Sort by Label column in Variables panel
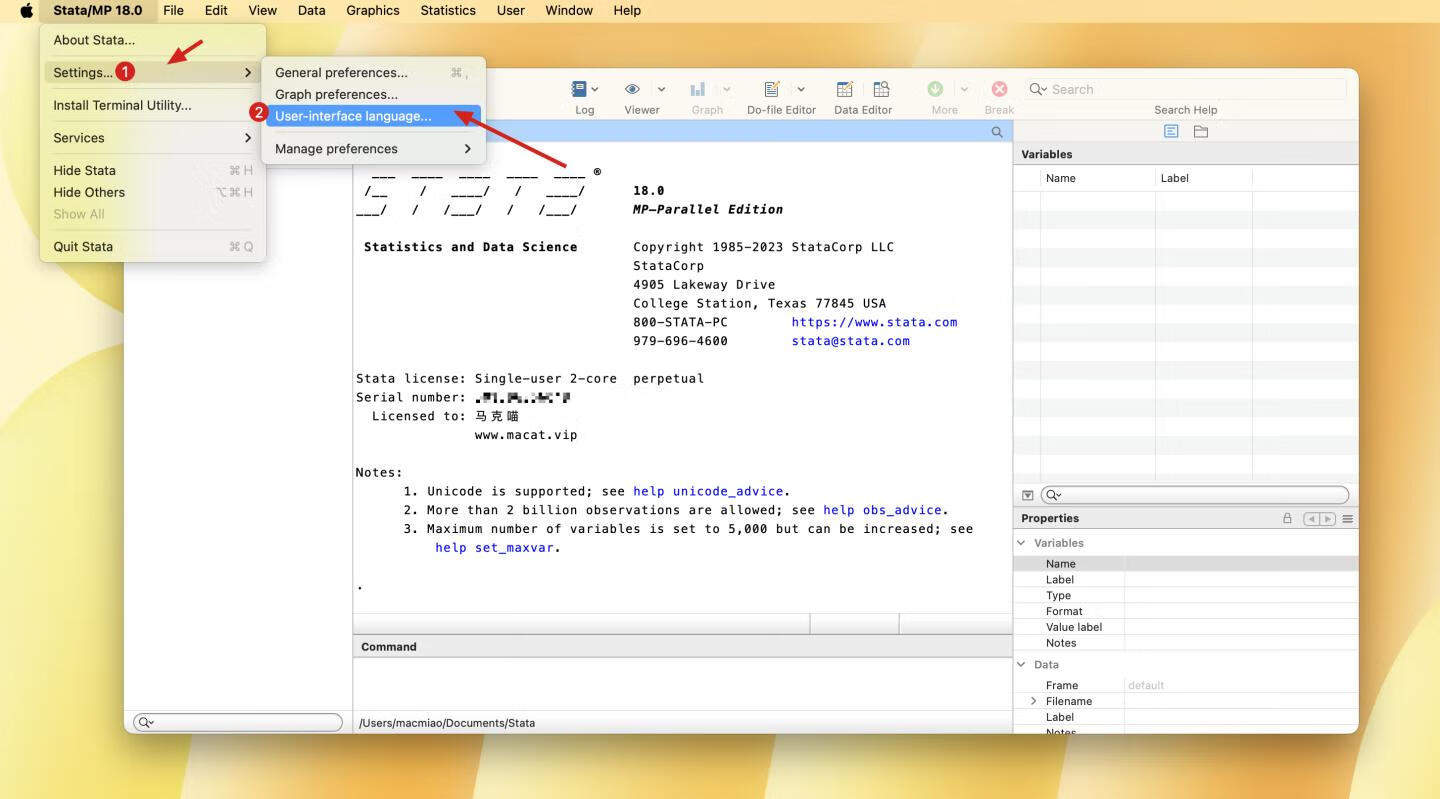This screenshot has width=1440, height=799. coord(1204,178)
